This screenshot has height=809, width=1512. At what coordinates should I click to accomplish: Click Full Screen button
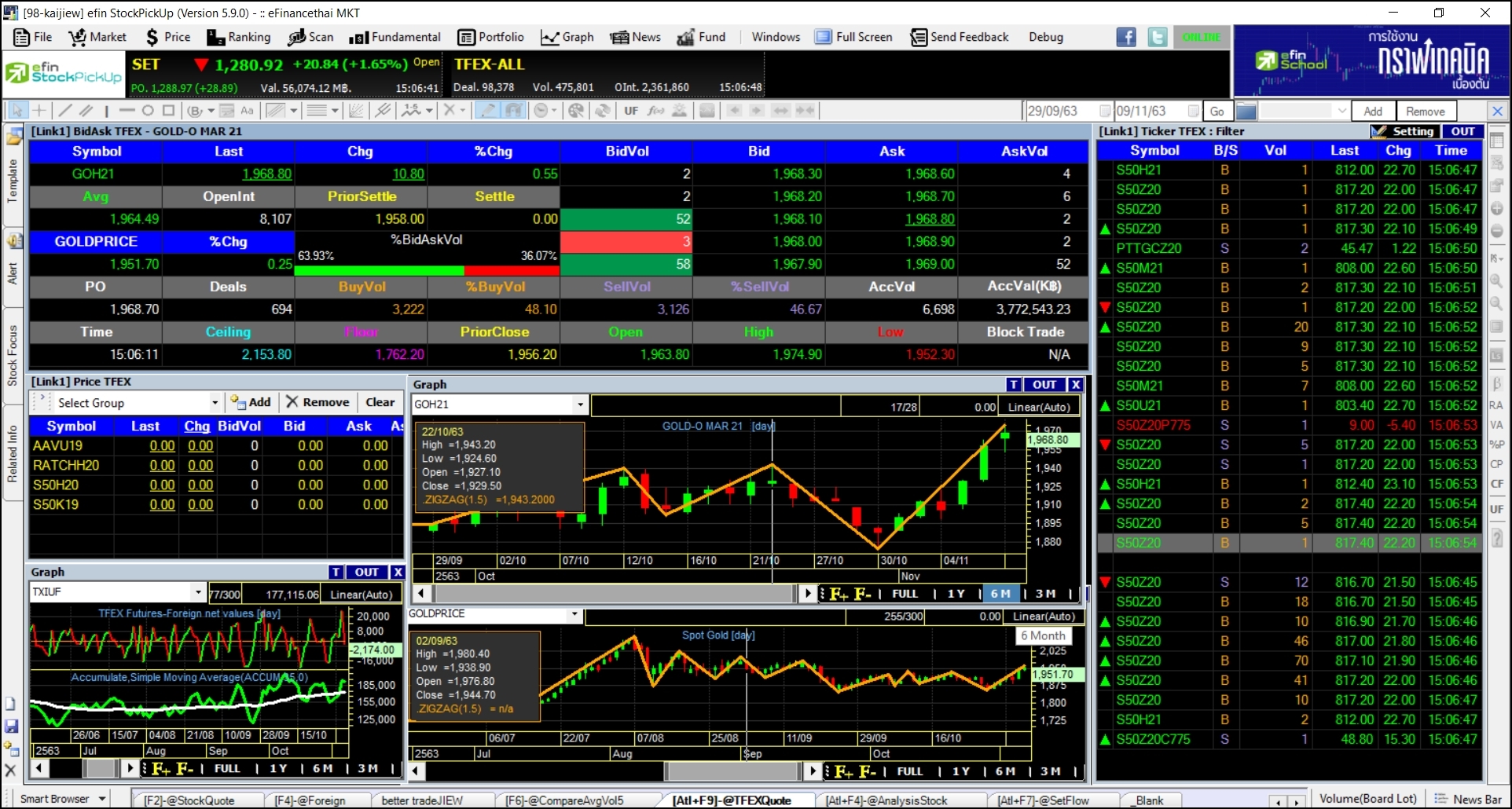[853, 37]
